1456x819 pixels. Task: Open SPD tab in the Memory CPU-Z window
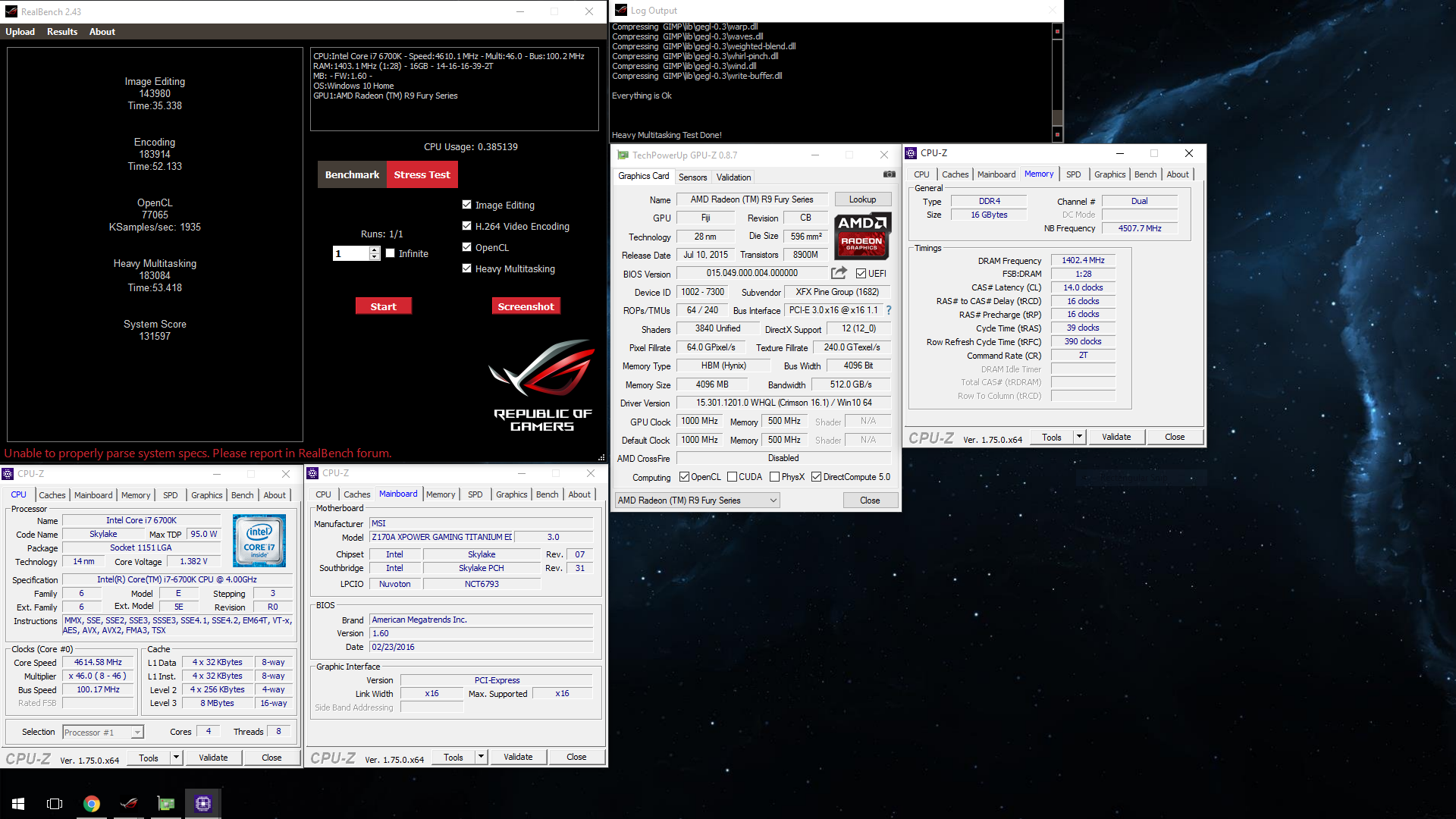[1073, 174]
